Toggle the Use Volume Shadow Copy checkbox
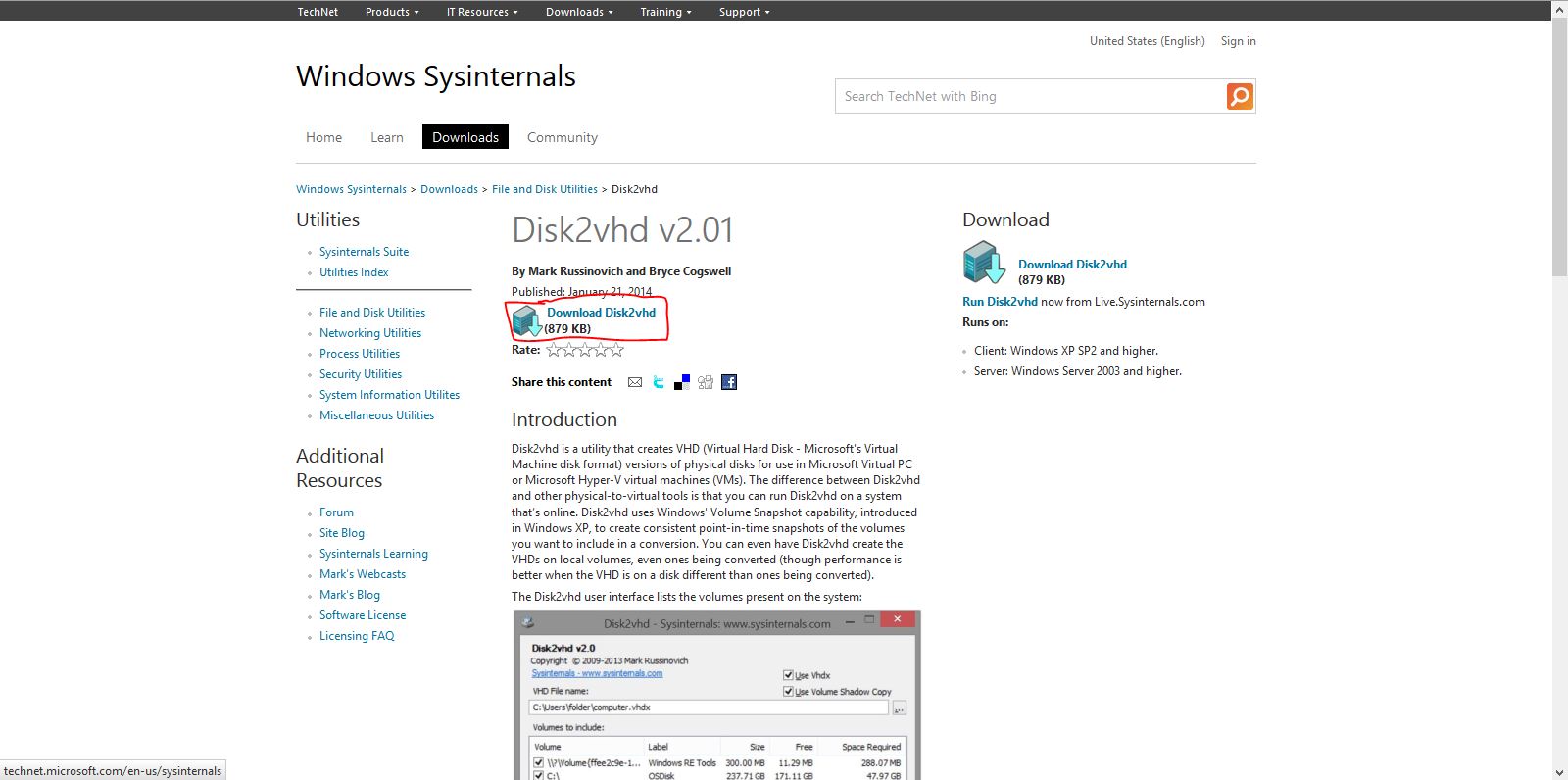This screenshot has height=780, width=1568. click(788, 691)
